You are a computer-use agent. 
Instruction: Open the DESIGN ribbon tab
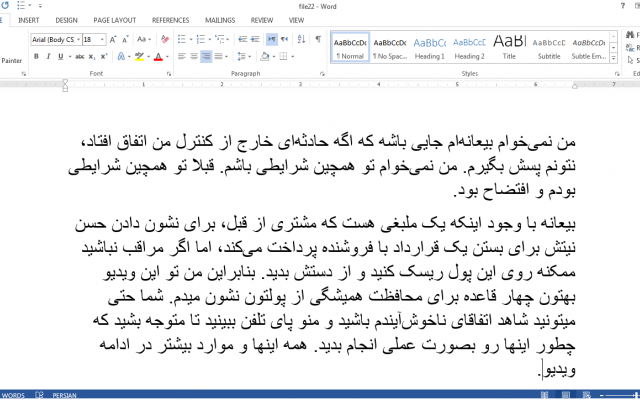[67, 20]
